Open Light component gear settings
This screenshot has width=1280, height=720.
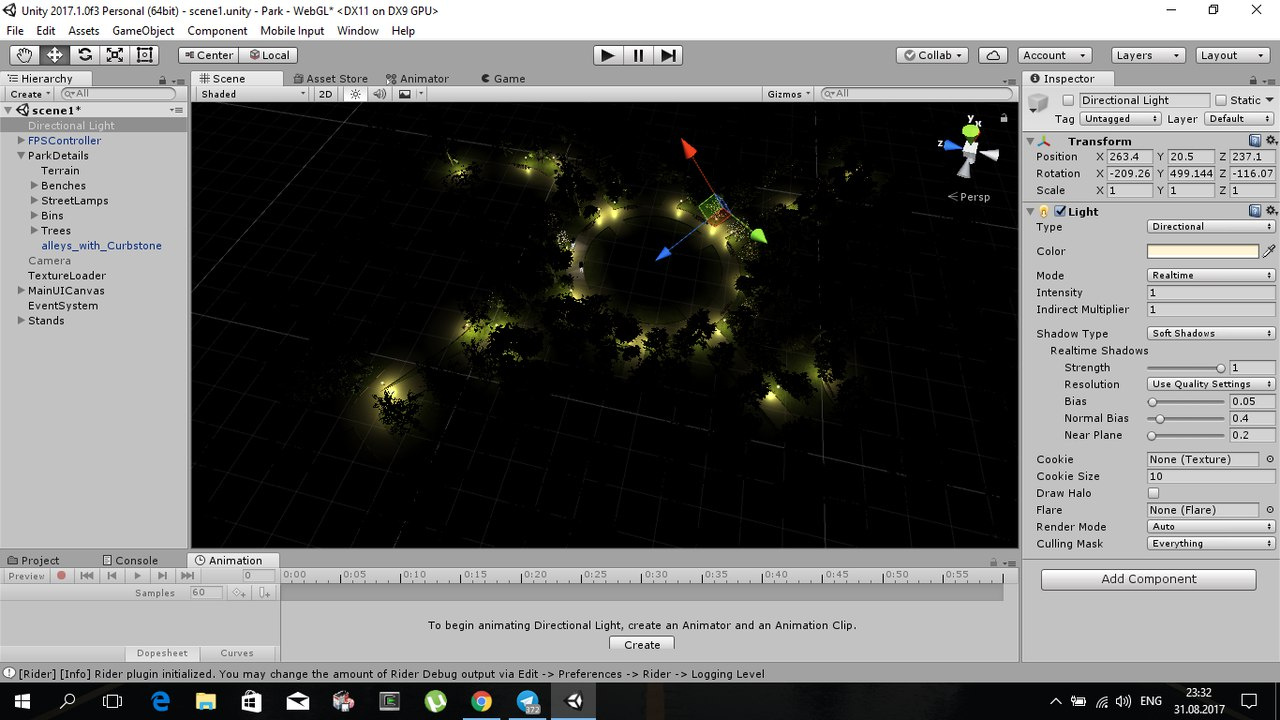(x=1271, y=211)
